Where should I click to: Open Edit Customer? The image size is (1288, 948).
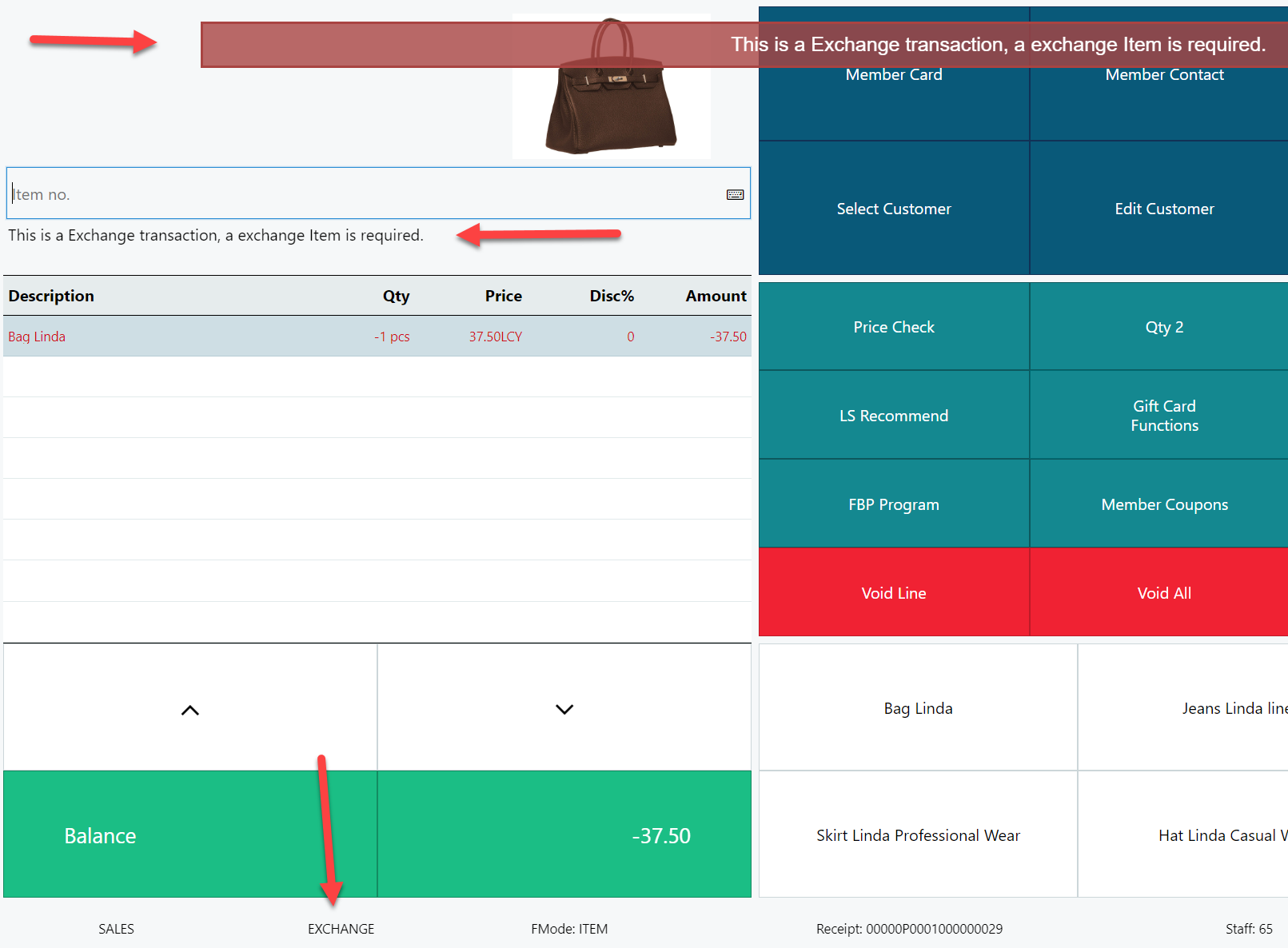point(1163,209)
